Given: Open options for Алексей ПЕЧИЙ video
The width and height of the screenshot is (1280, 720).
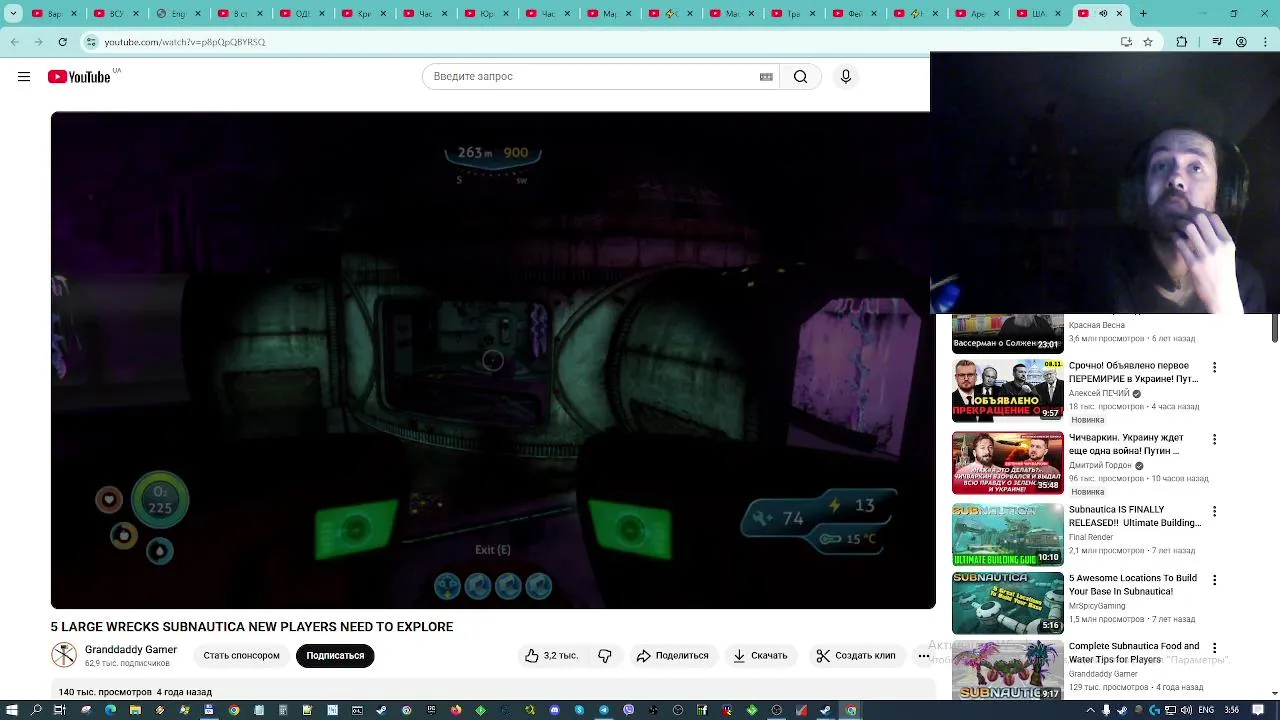Looking at the screenshot, I should pyautogui.click(x=1214, y=368).
